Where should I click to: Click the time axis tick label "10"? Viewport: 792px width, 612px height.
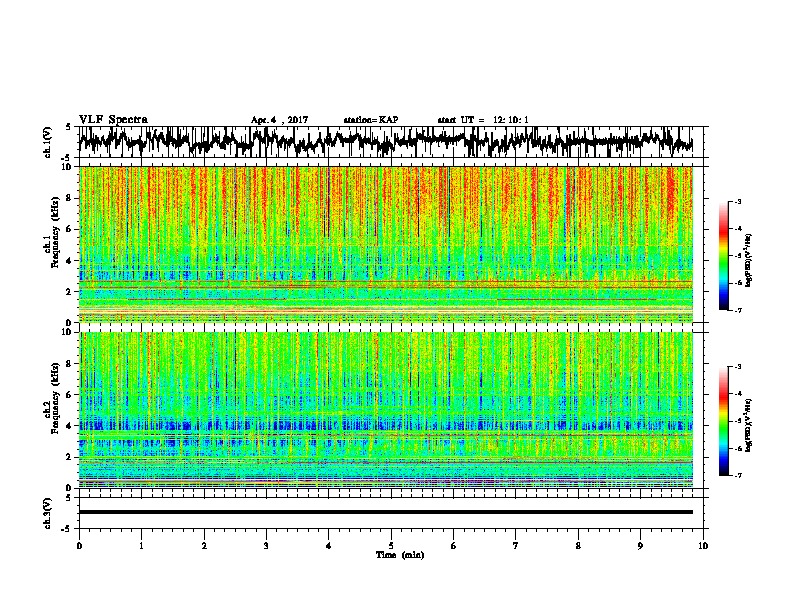point(703,546)
